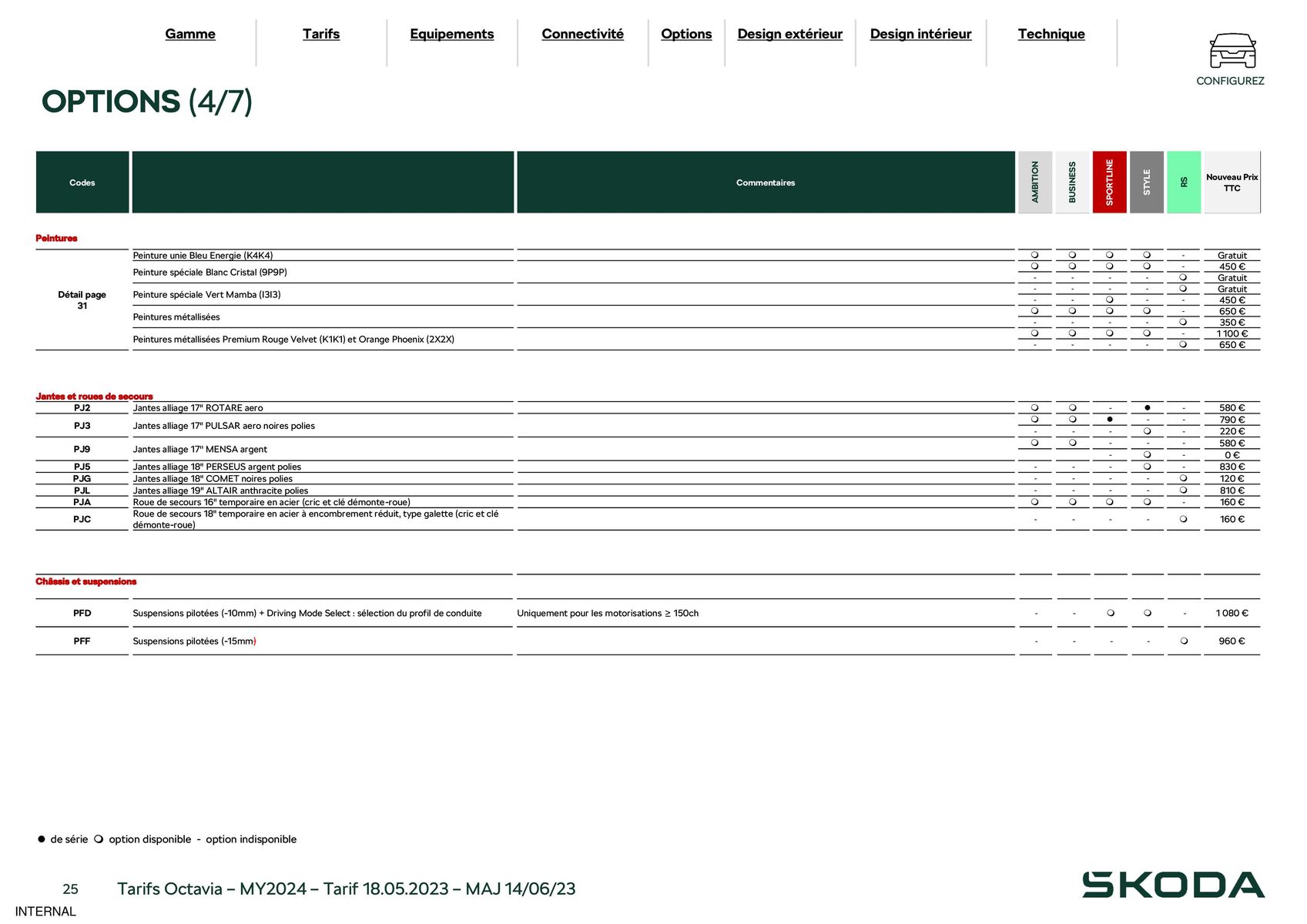
Task: Click code PJC
Action: point(82,519)
